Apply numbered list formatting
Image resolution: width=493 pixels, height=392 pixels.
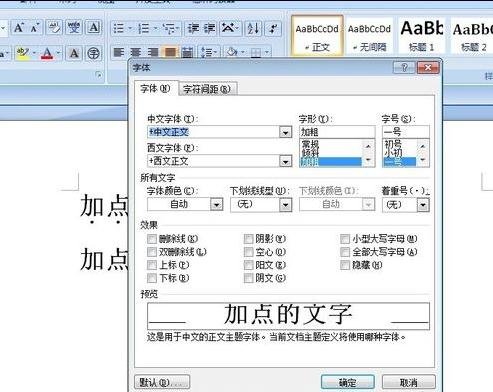pyautogui.click(x=144, y=29)
